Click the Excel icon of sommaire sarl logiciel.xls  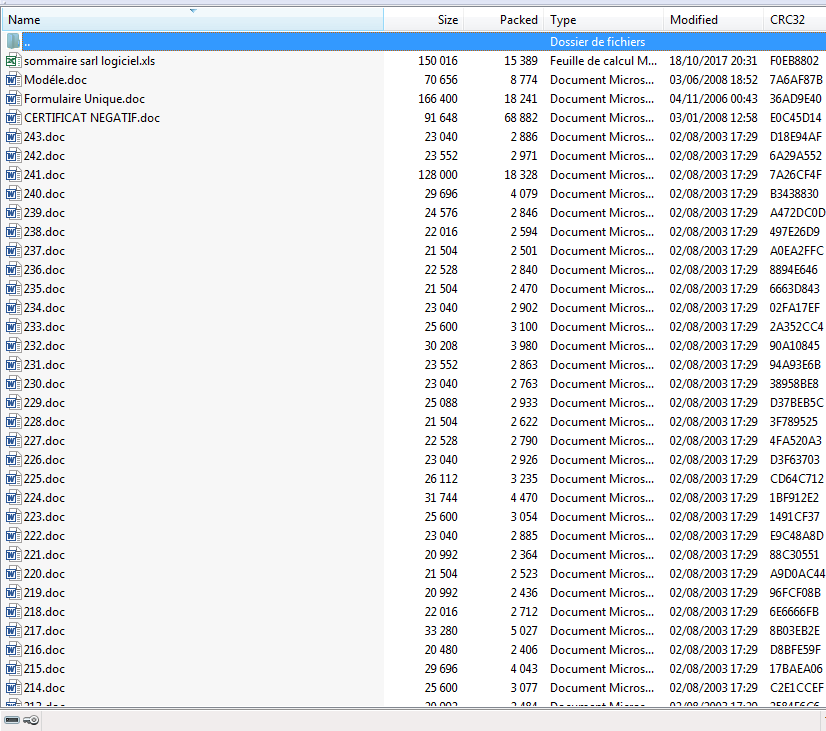13,61
